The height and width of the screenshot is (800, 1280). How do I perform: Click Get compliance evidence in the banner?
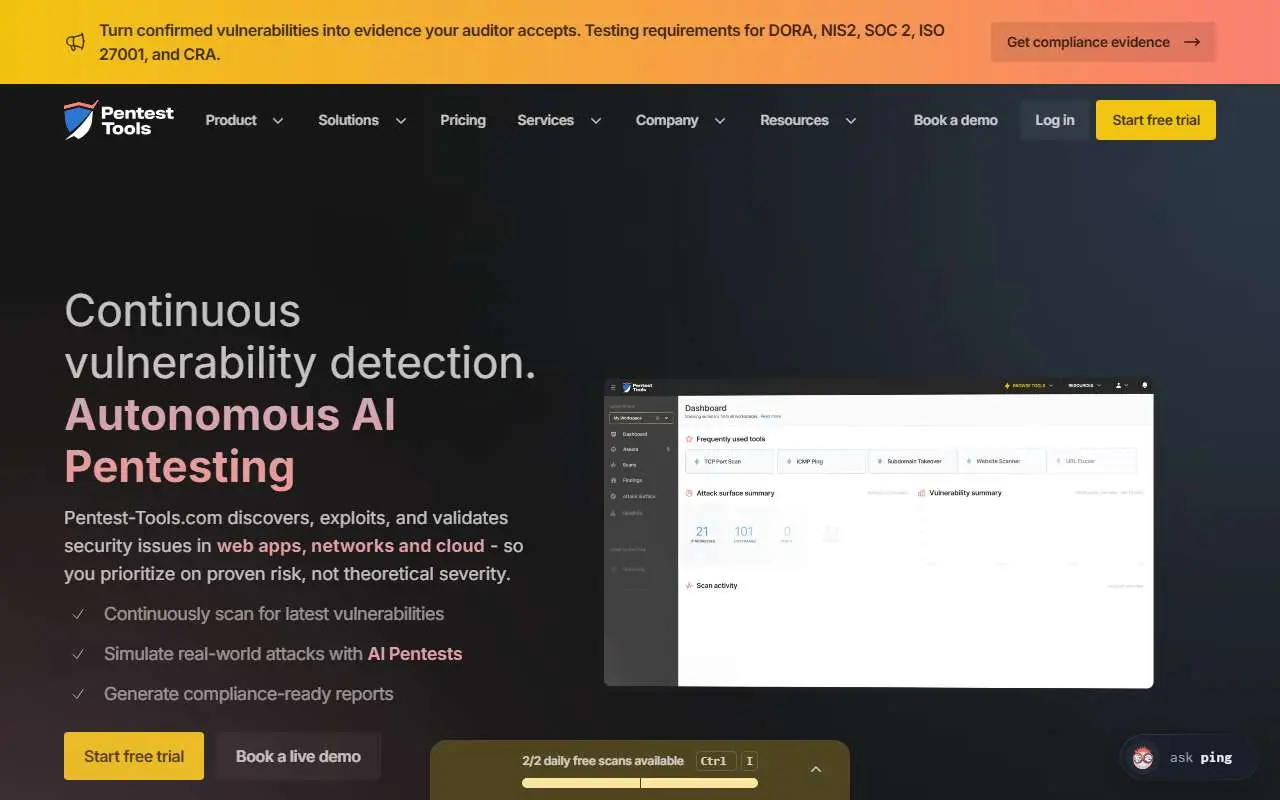point(1104,42)
